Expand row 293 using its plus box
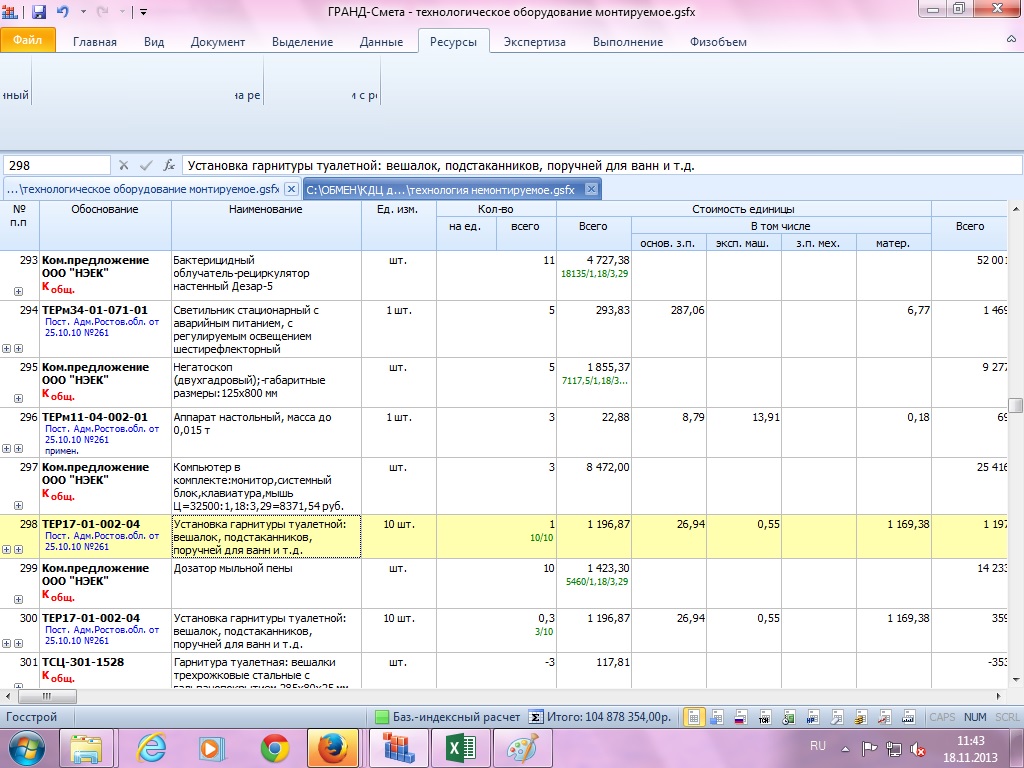1024x768 pixels. pyautogui.click(x=18, y=291)
